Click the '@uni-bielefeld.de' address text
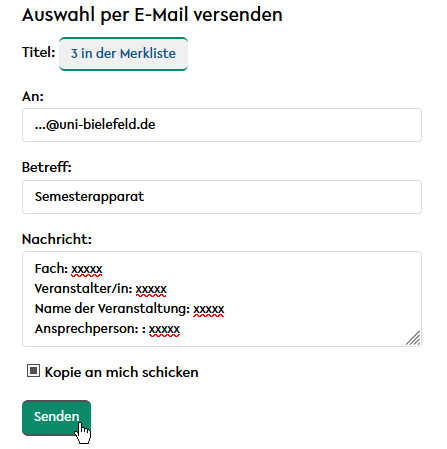The width and height of the screenshot is (447, 449). point(100,125)
